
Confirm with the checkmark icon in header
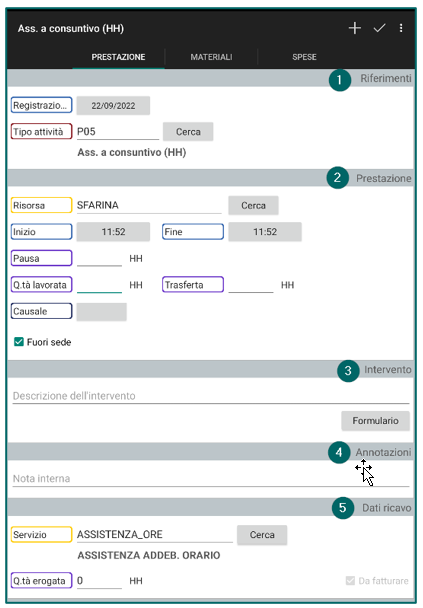379,28
